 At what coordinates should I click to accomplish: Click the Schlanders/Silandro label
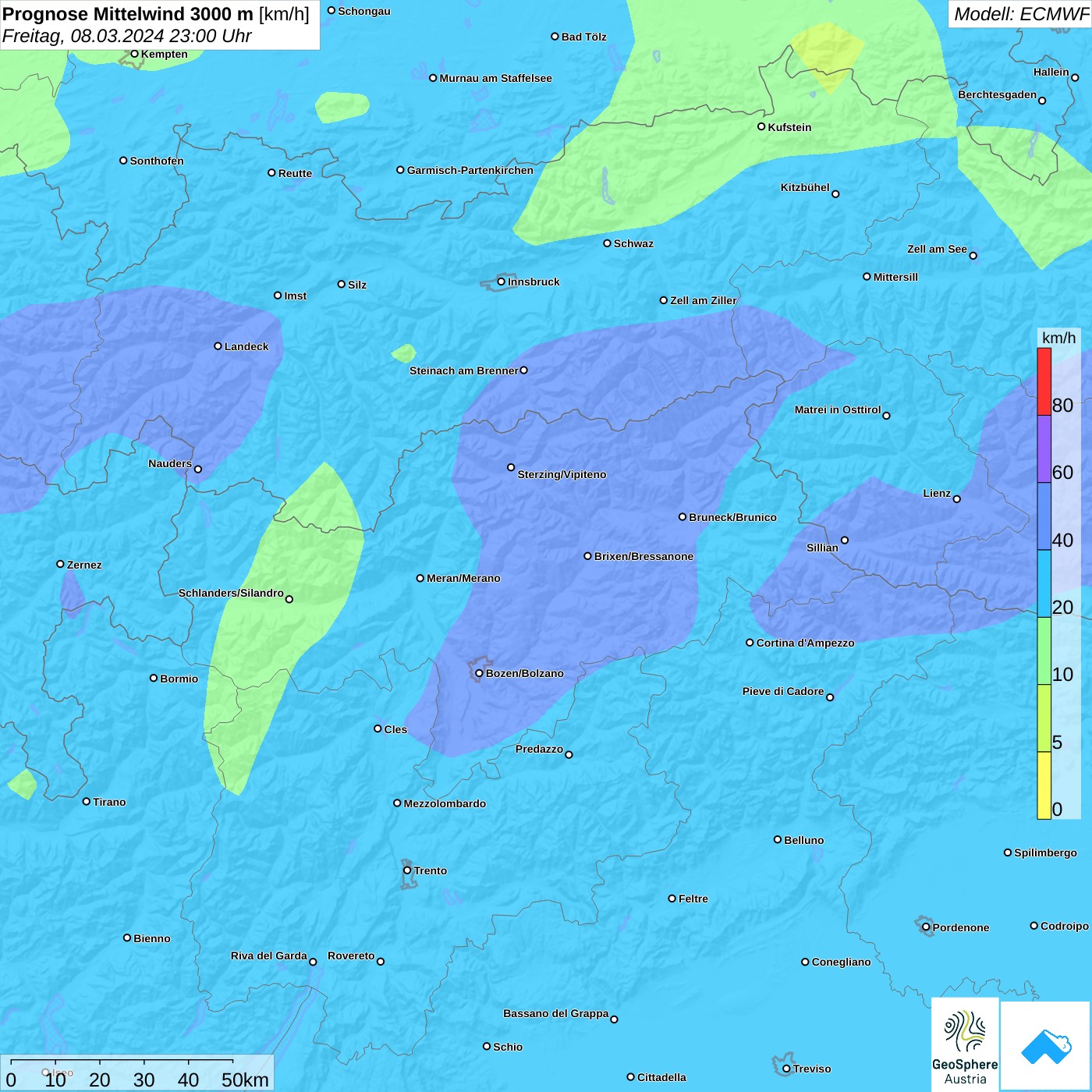[231, 593]
